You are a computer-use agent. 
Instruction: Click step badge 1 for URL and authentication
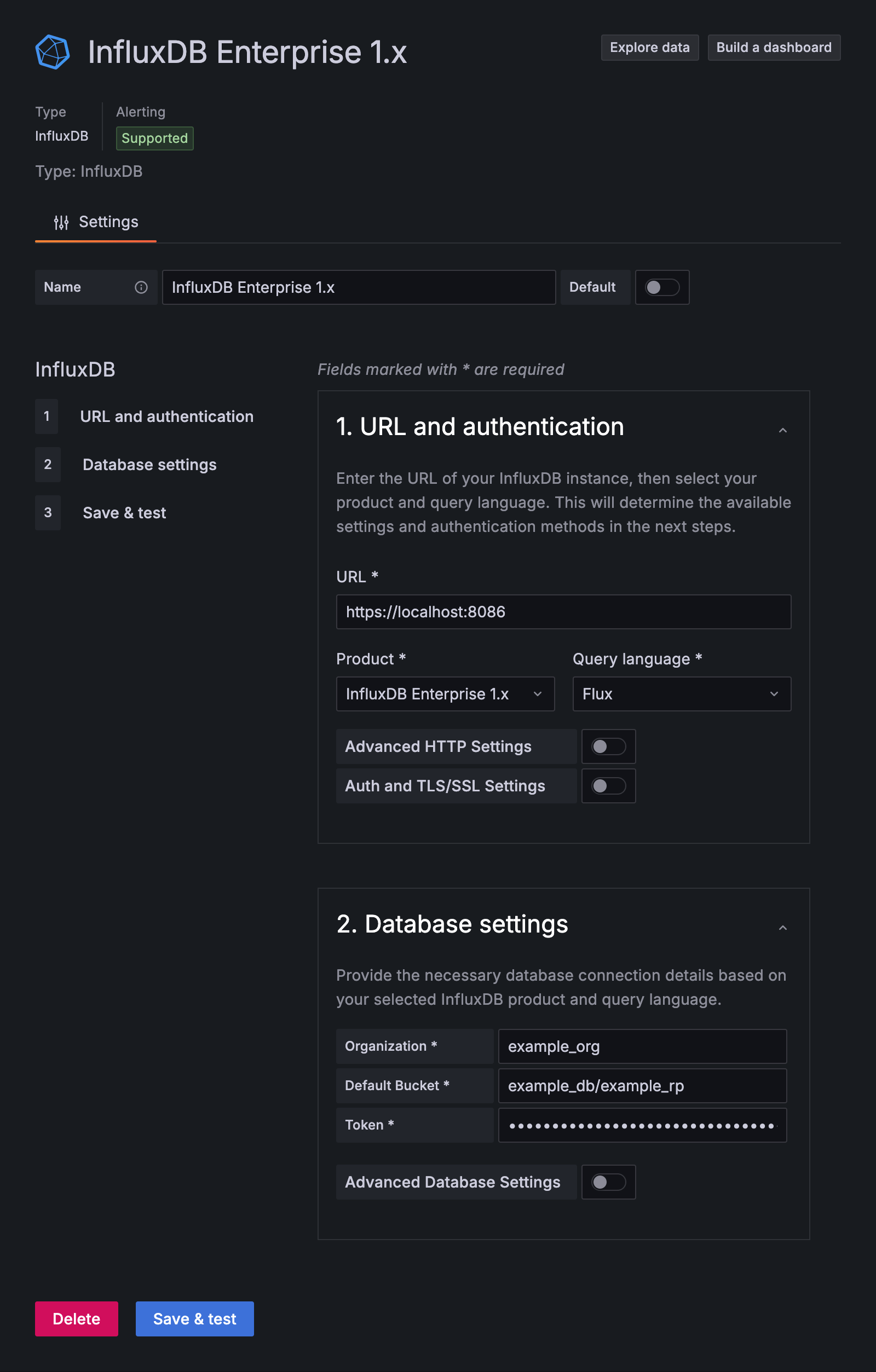tap(47, 416)
